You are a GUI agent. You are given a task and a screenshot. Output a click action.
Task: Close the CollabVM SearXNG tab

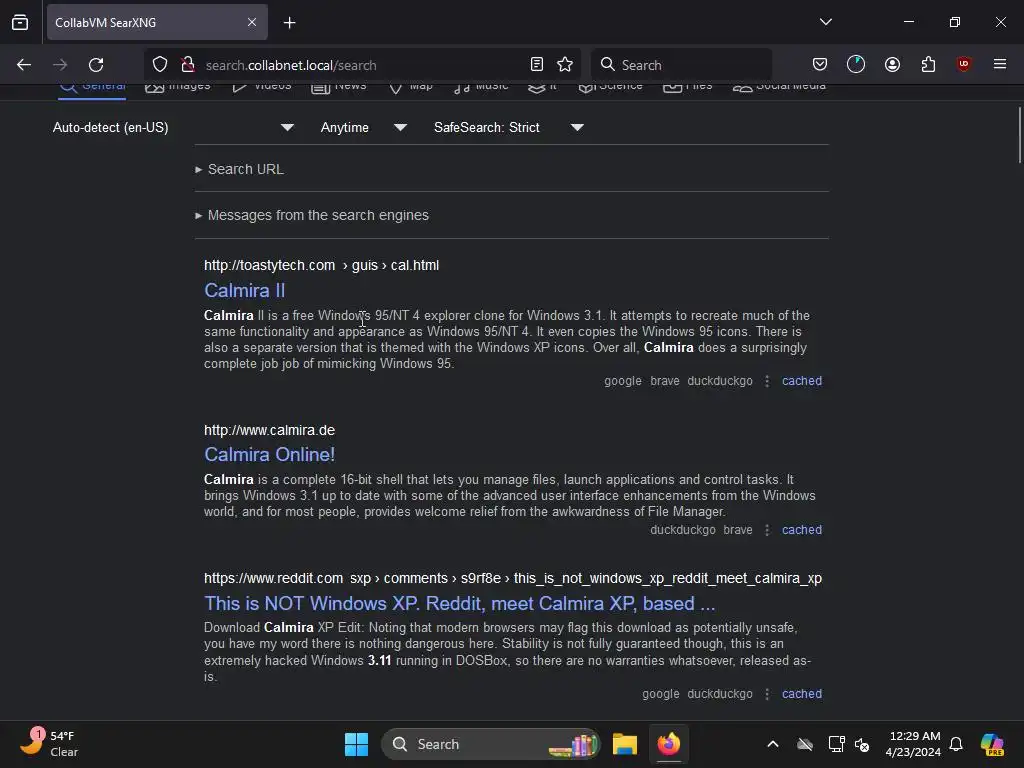tap(252, 22)
